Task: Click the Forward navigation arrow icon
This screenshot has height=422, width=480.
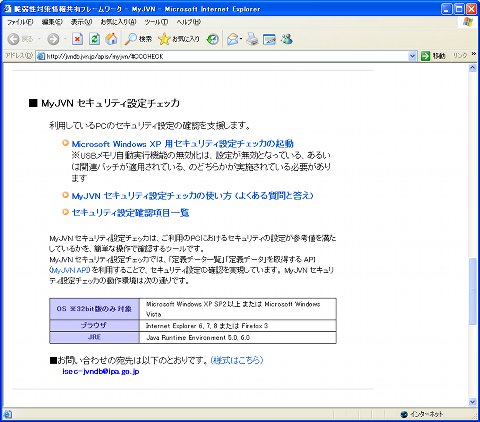Action: click(x=53, y=39)
